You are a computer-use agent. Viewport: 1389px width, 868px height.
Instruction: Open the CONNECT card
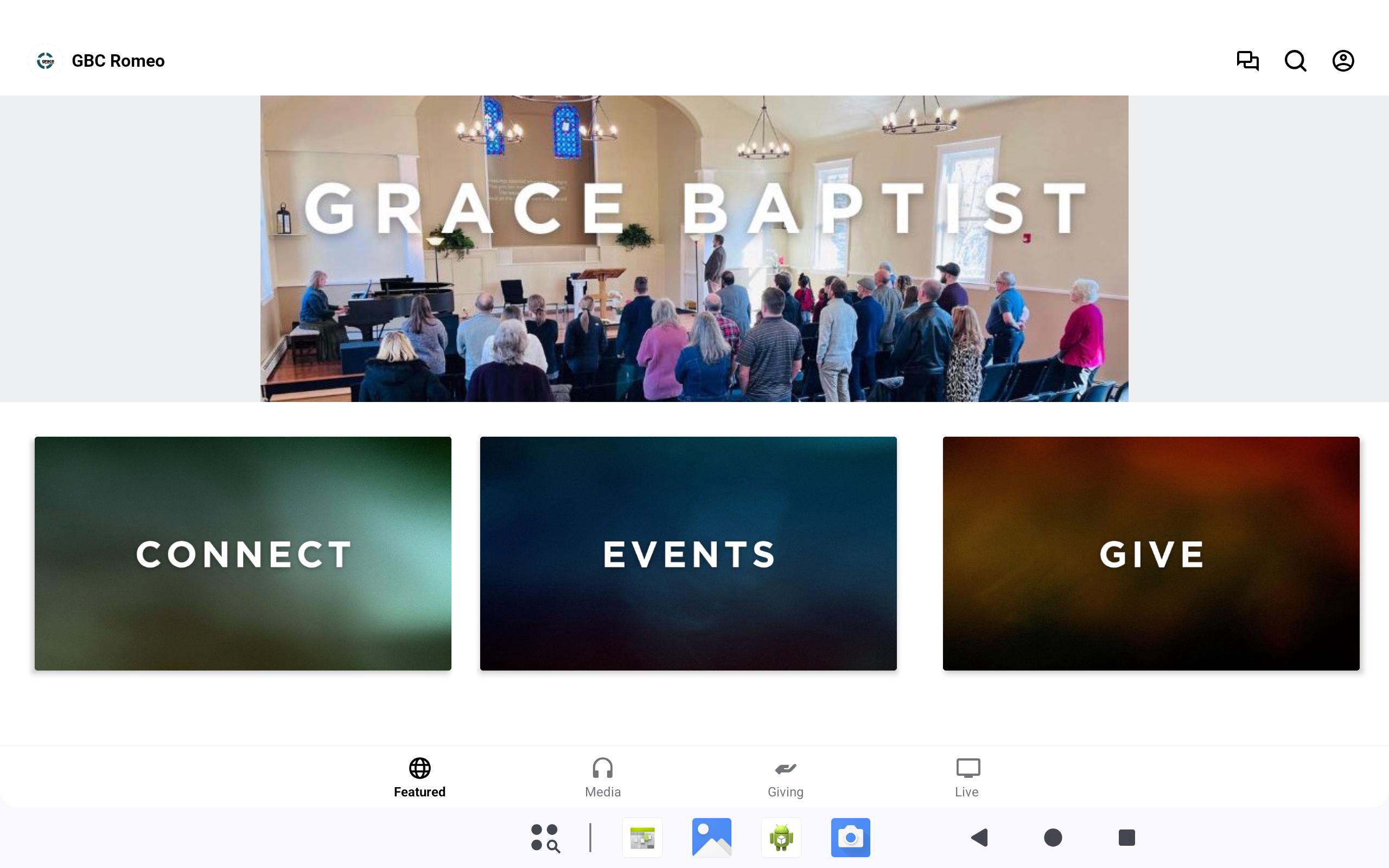[243, 553]
